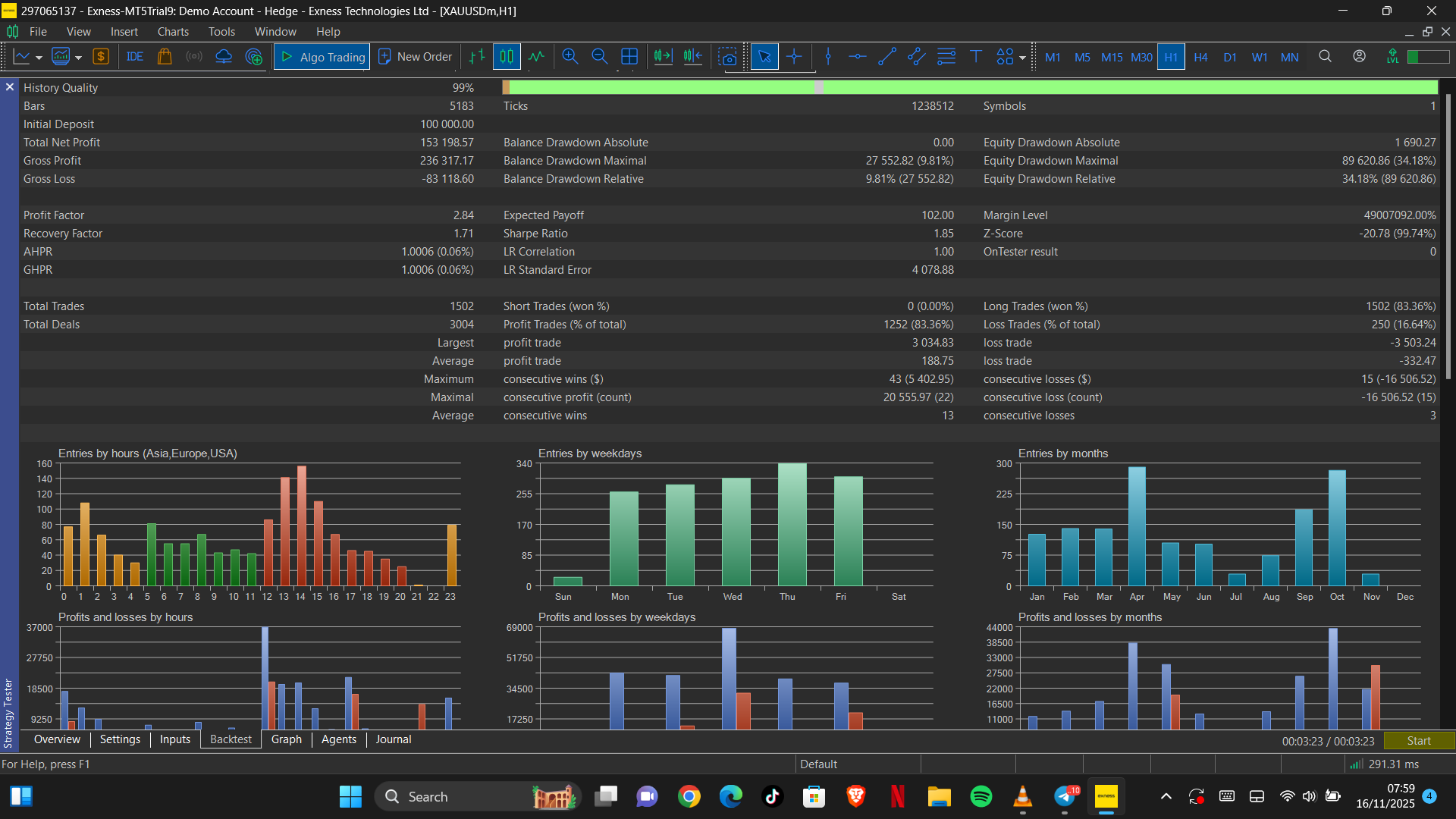Screen dimensions: 1456x819
Task: Draw a vertical line tool
Action: [828, 57]
